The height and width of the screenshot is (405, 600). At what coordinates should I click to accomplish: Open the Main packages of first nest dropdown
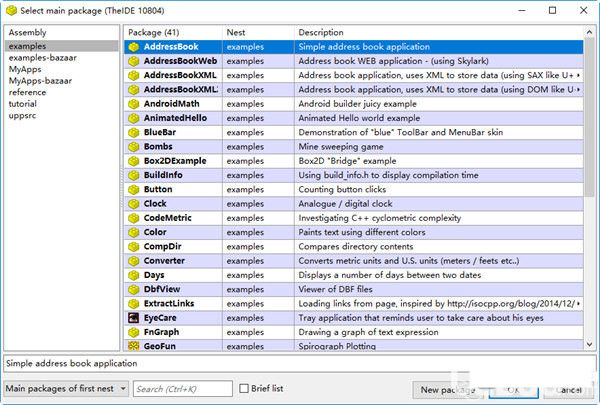click(66, 389)
